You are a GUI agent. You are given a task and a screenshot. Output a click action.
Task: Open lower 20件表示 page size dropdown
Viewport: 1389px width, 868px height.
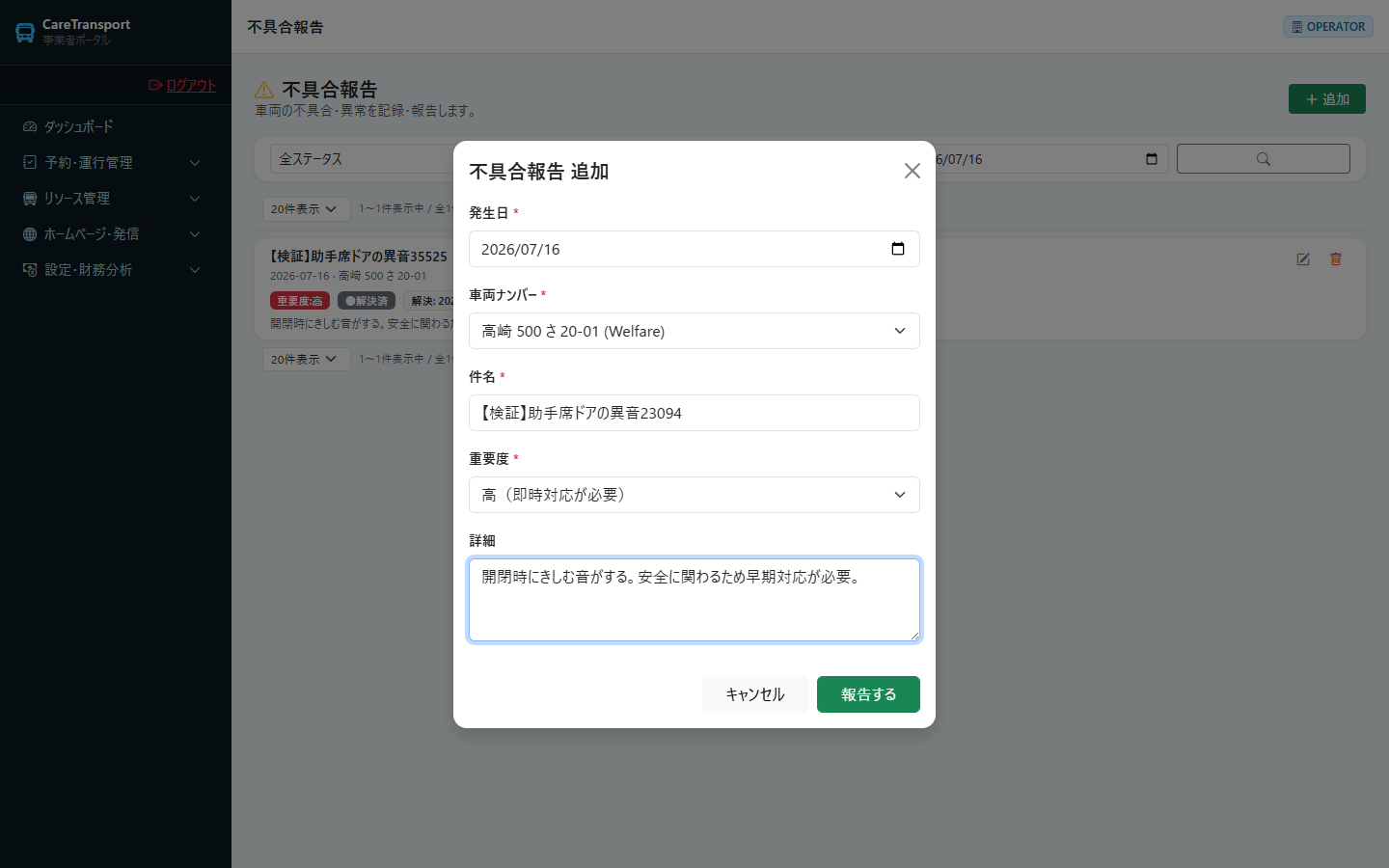305,360
